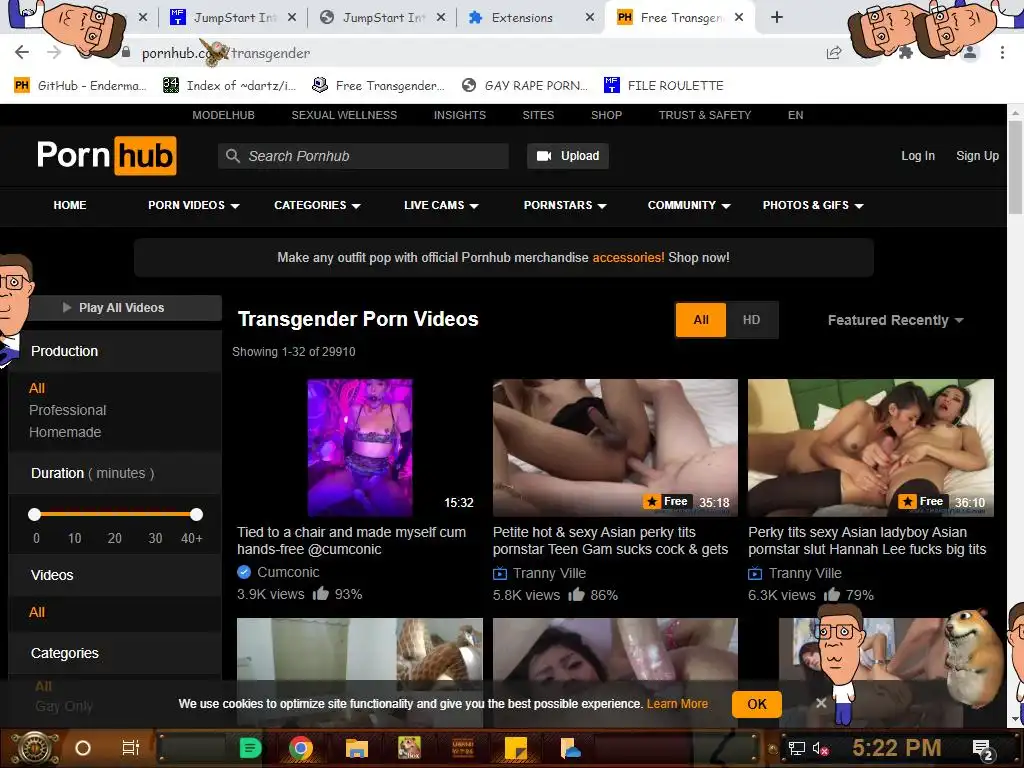Open the Featured Recently sort dropdown
The height and width of the screenshot is (768, 1024).
pos(895,320)
